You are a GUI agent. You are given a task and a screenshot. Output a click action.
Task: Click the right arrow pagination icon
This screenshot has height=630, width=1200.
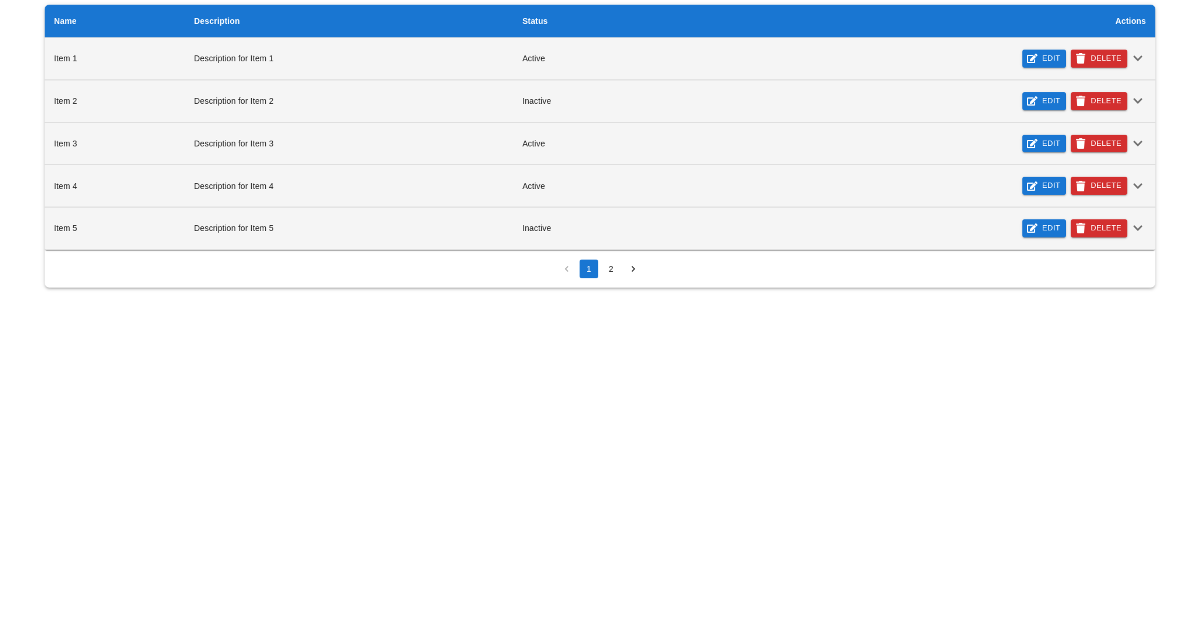(633, 268)
